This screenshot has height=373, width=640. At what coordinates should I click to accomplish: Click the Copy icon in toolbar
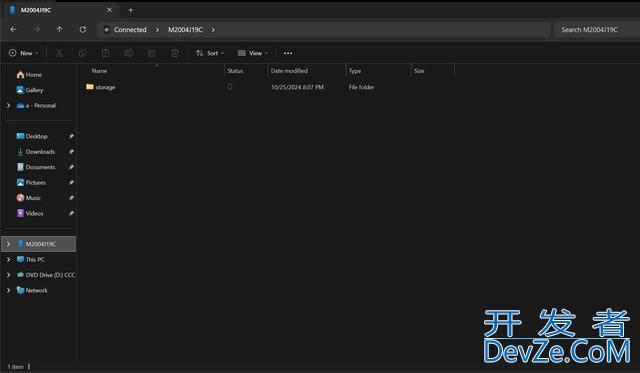(82, 53)
